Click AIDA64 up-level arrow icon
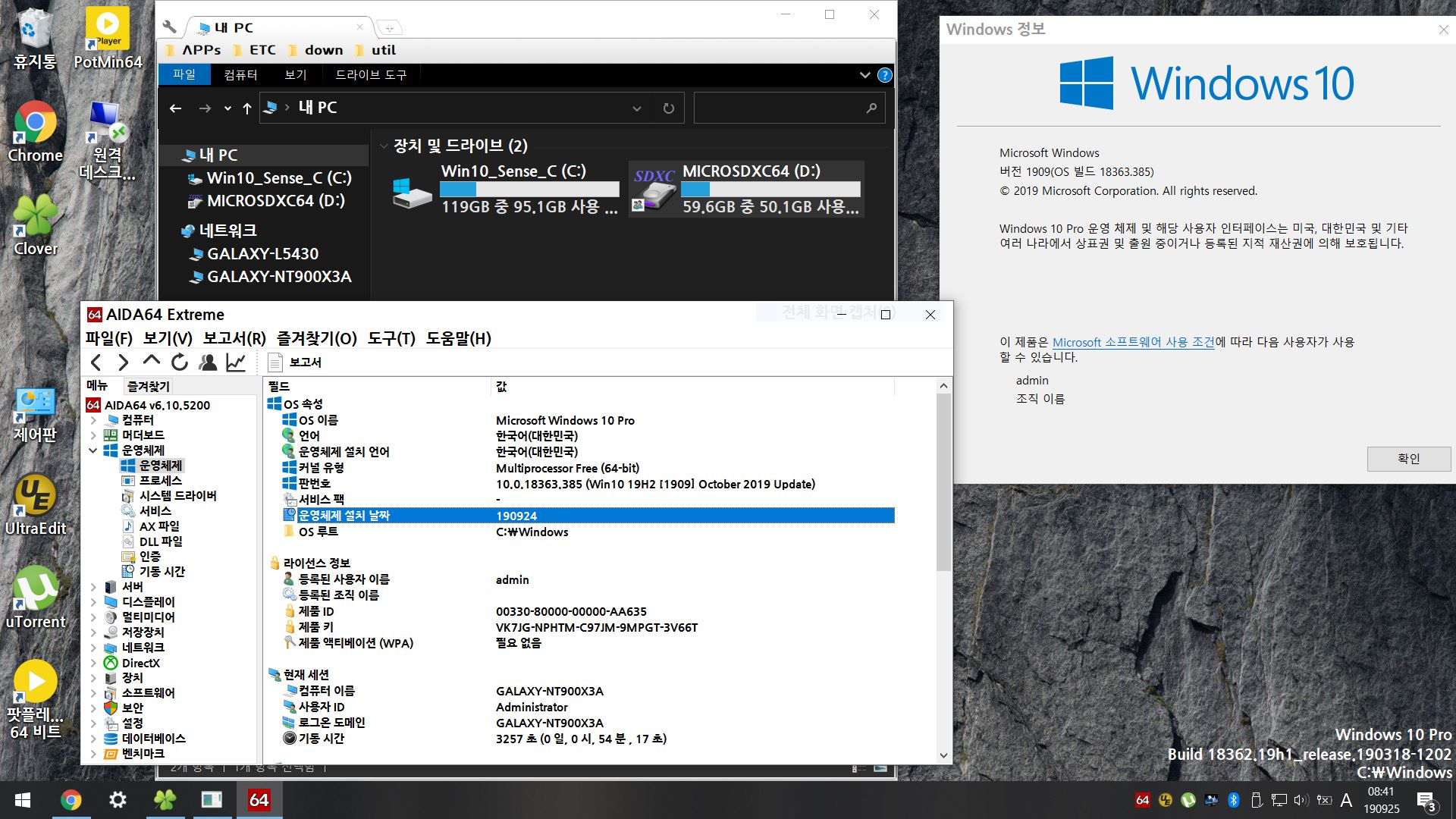This screenshot has width=1456, height=819. coord(151,361)
